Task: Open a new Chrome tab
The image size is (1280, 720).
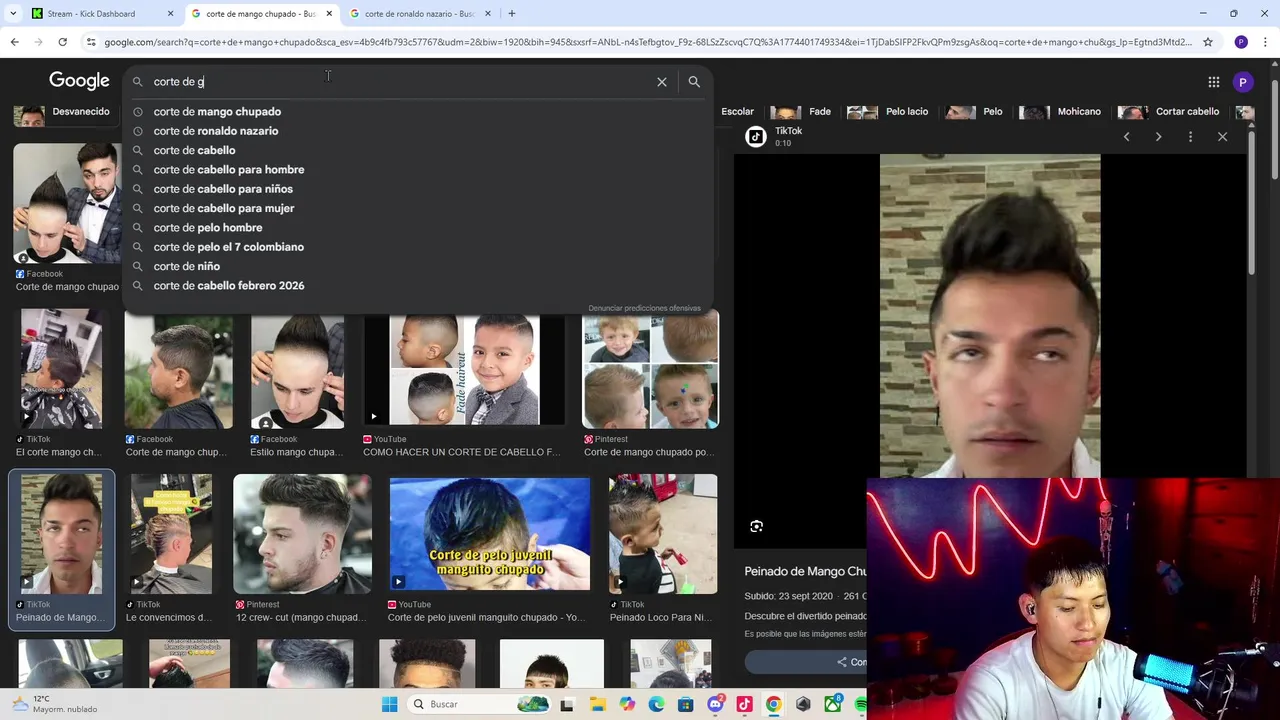Action: click(x=512, y=14)
